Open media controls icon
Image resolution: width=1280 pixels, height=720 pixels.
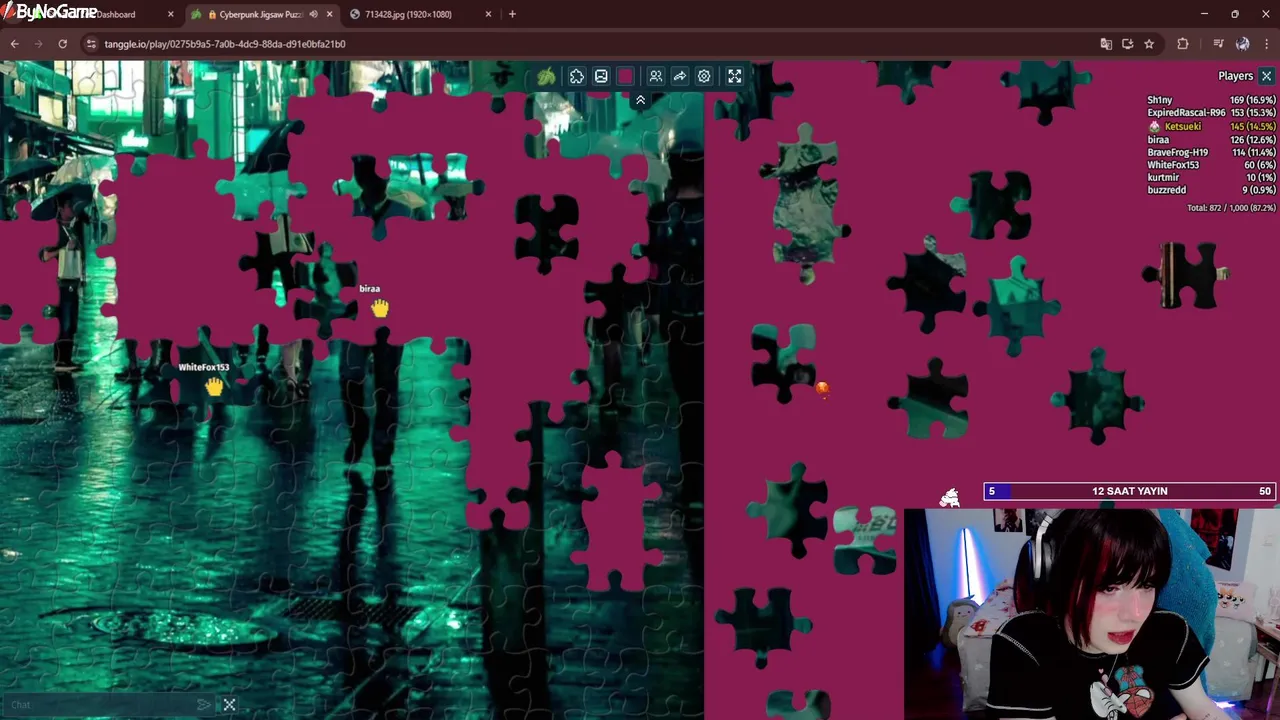(1218, 44)
